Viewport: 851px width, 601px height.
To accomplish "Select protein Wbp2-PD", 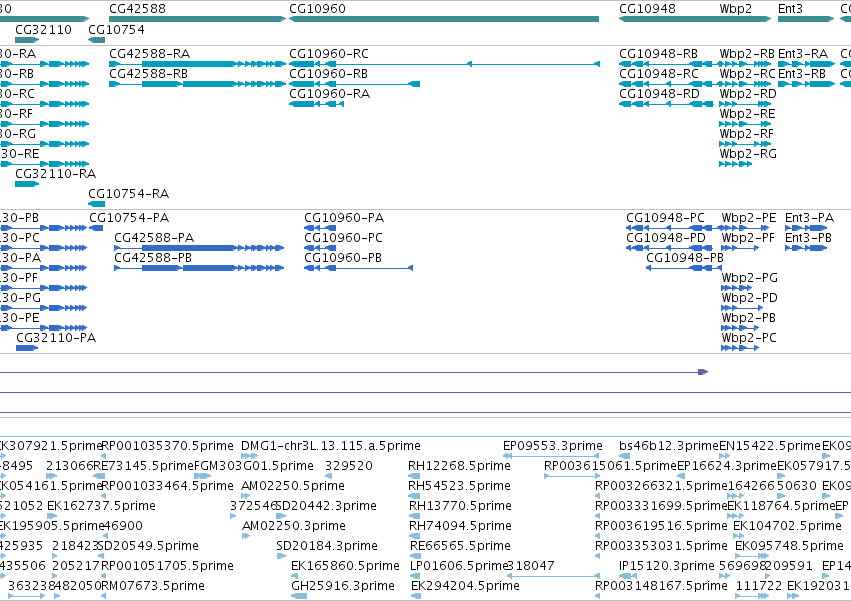I will (x=750, y=298).
